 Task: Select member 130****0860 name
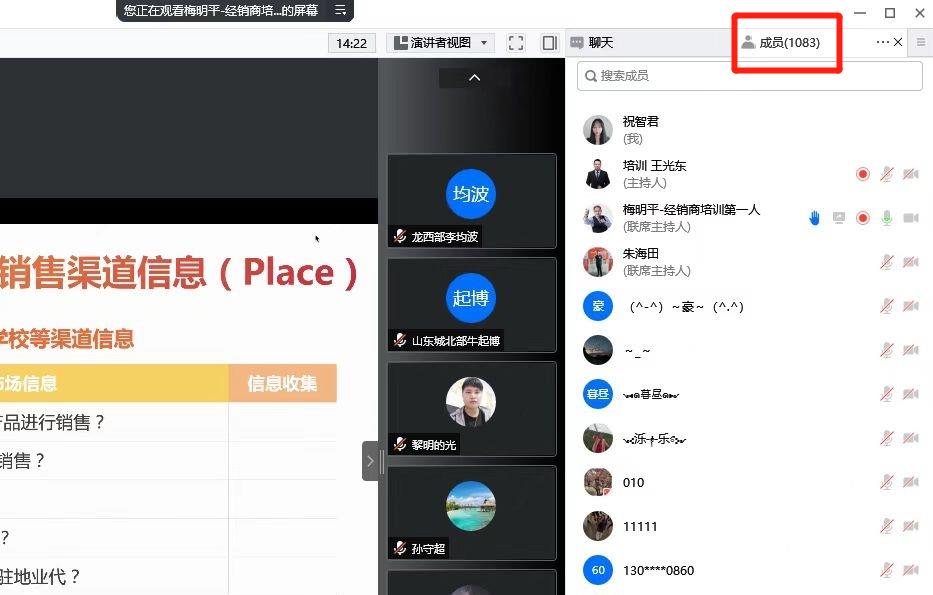(658, 571)
